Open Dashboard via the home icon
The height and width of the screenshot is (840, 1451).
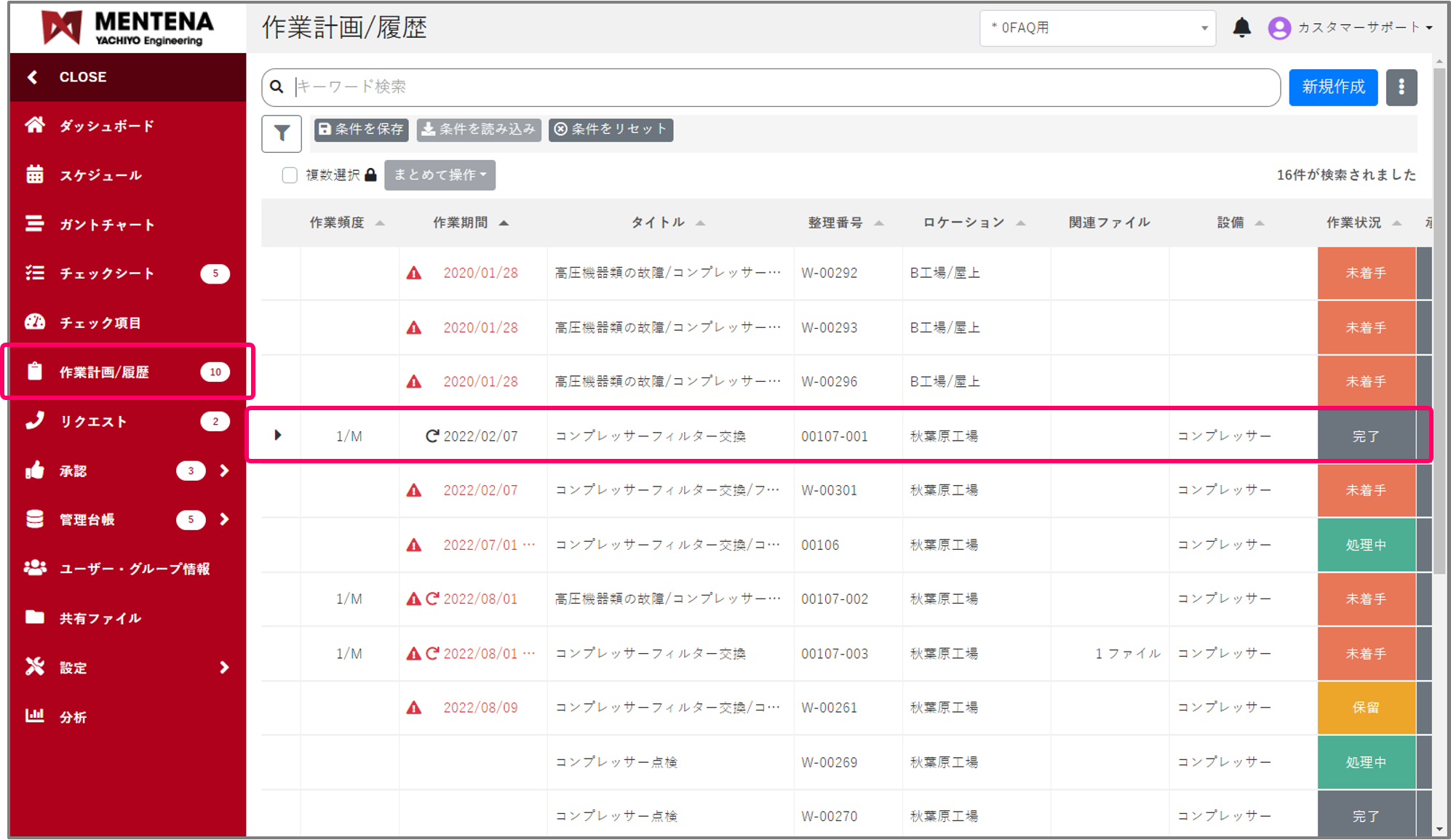[x=35, y=125]
